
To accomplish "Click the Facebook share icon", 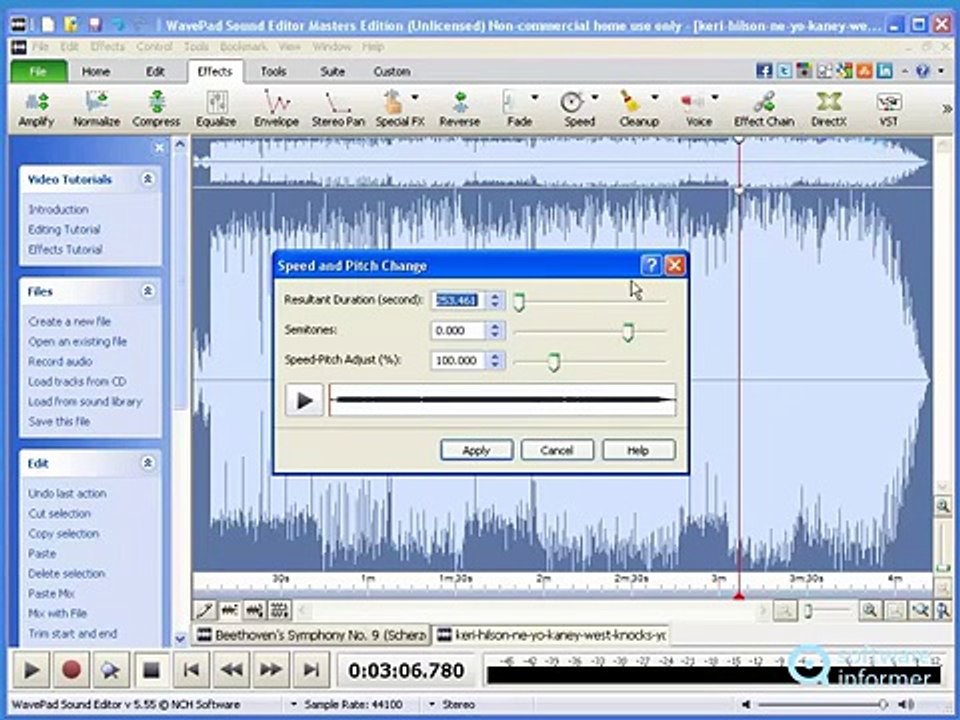I will (764, 71).
